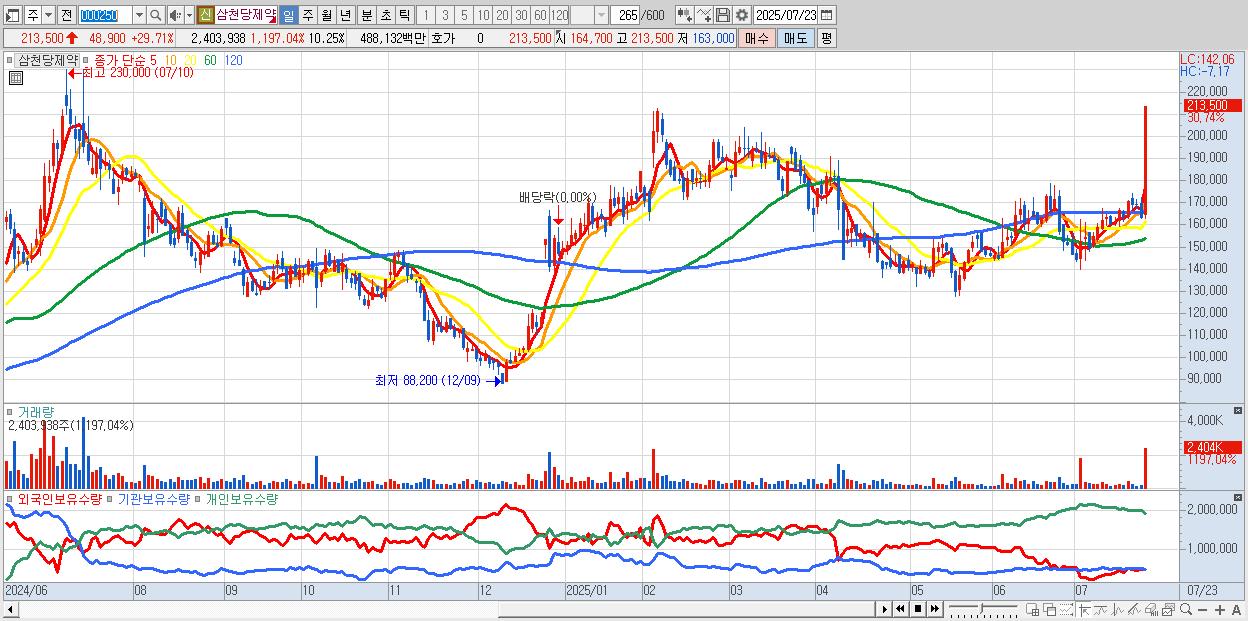Screen dimensions: 1248x621
Task: Click the zoom magnifier icon in bottom toolbar
Action: pos(1186,610)
